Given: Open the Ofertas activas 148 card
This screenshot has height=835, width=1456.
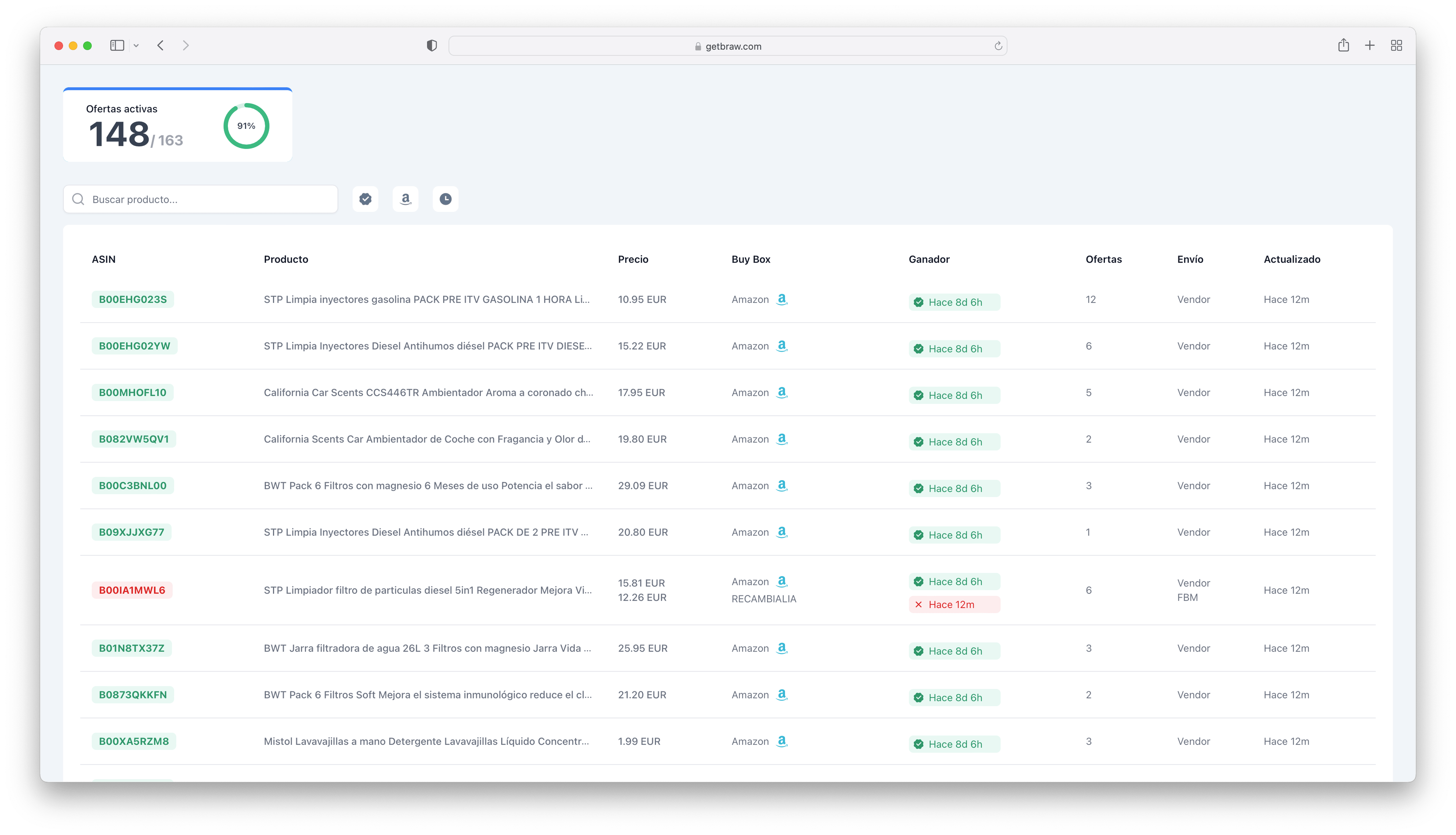Looking at the screenshot, I should click(x=178, y=125).
